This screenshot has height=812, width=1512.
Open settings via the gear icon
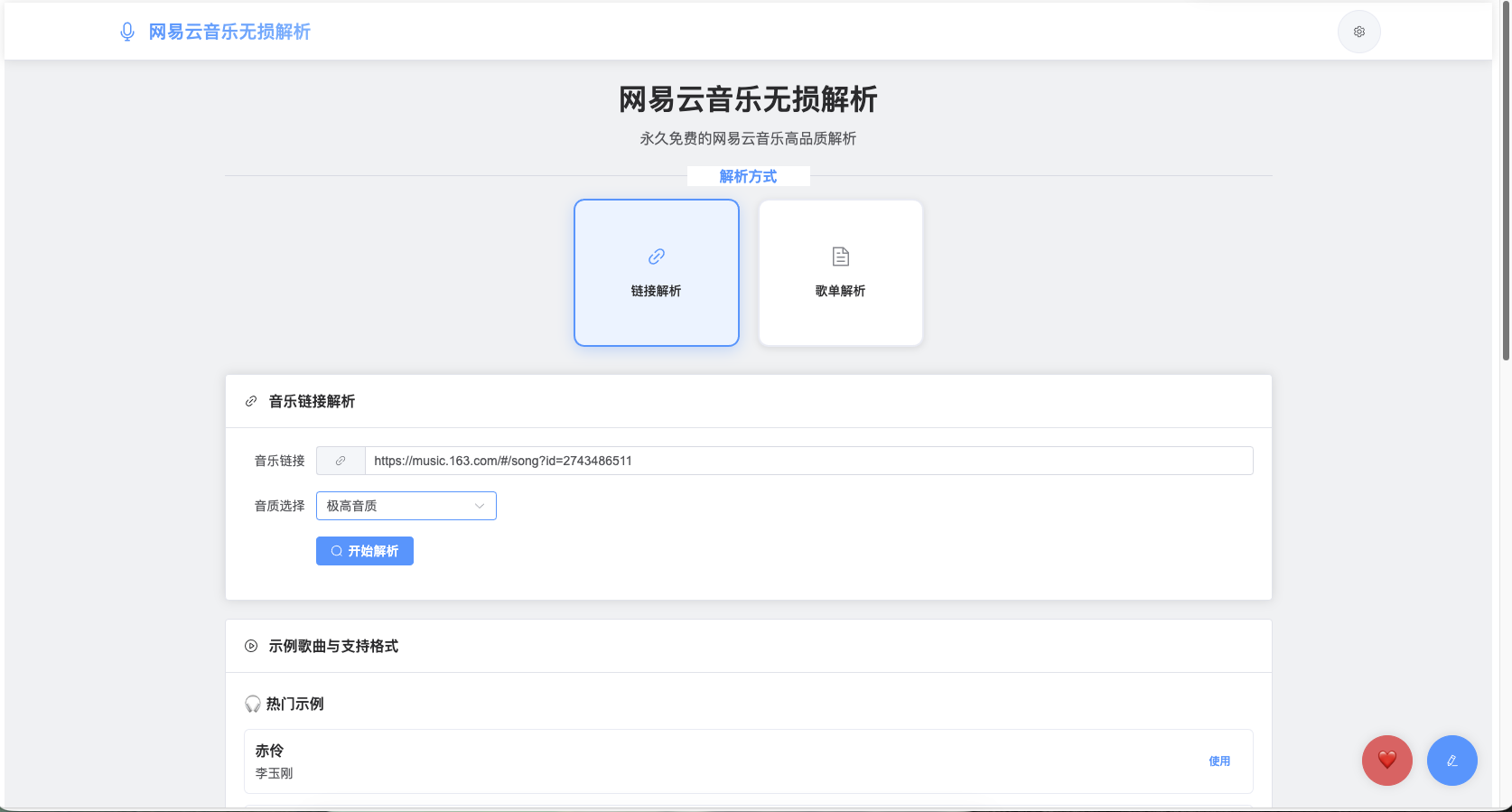click(x=1358, y=32)
